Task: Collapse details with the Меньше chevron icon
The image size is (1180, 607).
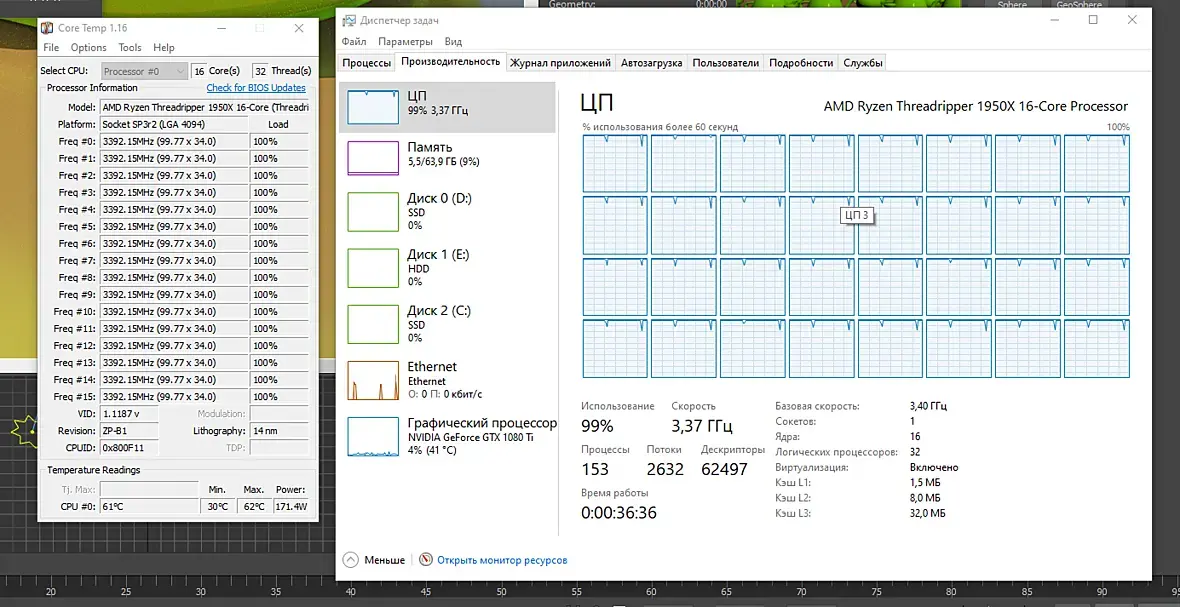Action: tap(351, 560)
